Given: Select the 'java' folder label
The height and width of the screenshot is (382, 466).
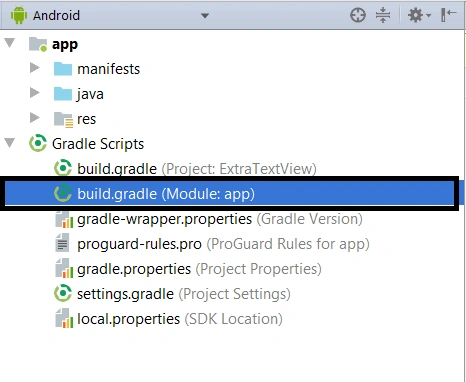Looking at the screenshot, I should (x=90, y=94).
